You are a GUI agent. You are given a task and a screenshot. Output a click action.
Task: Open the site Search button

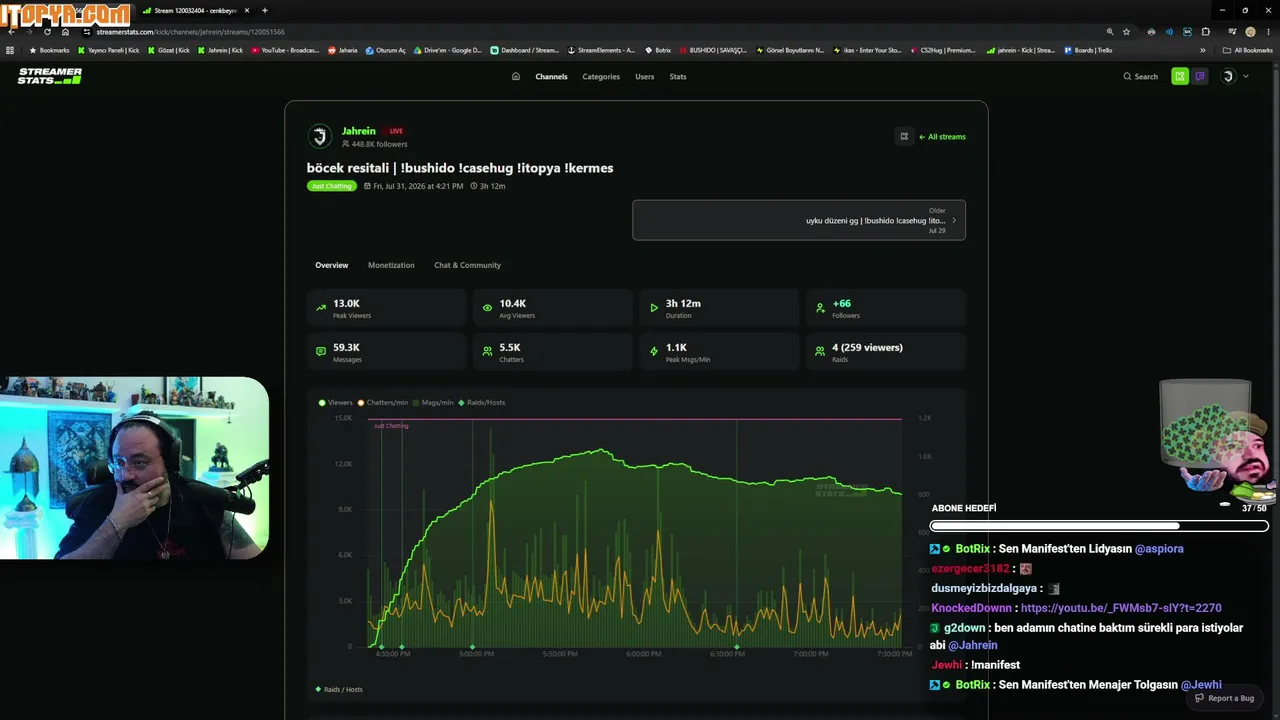[1140, 76]
